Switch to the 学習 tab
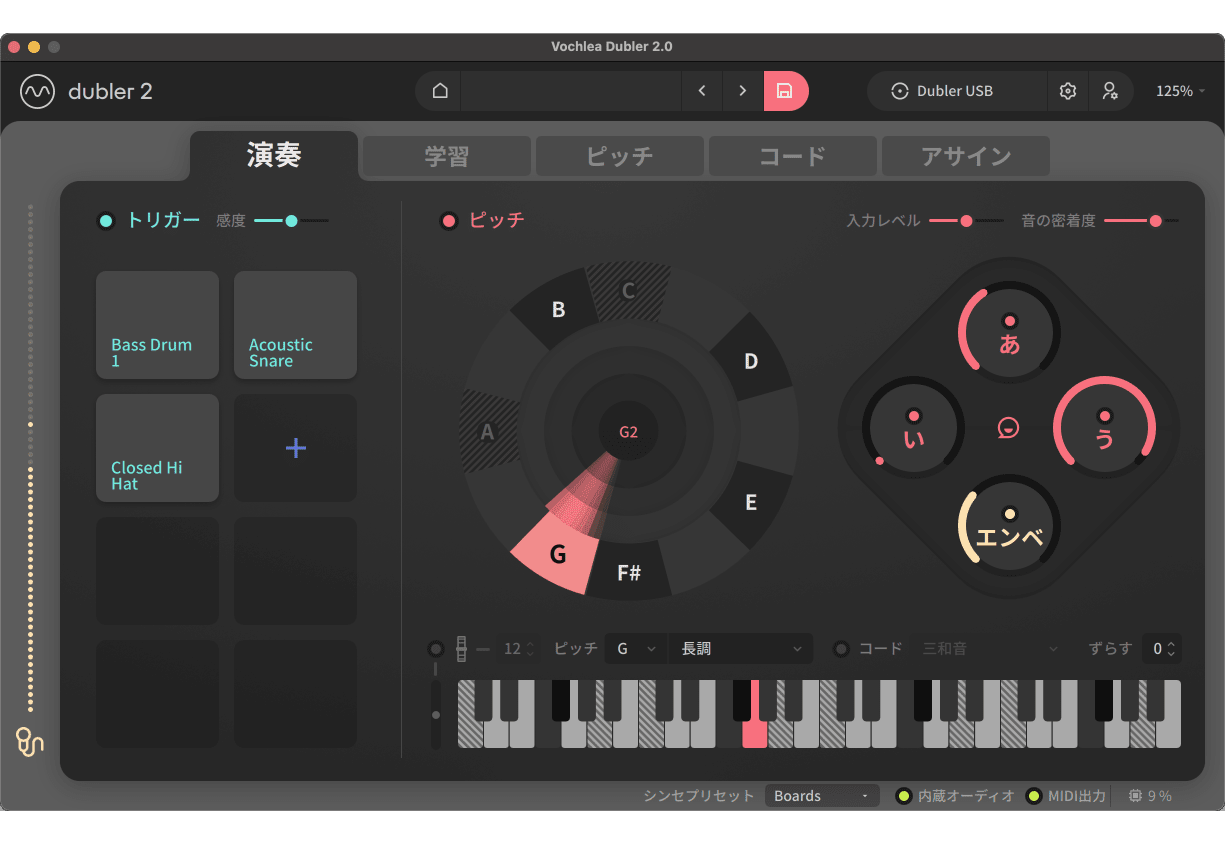The width and height of the screenshot is (1225, 844). point(446,157)
